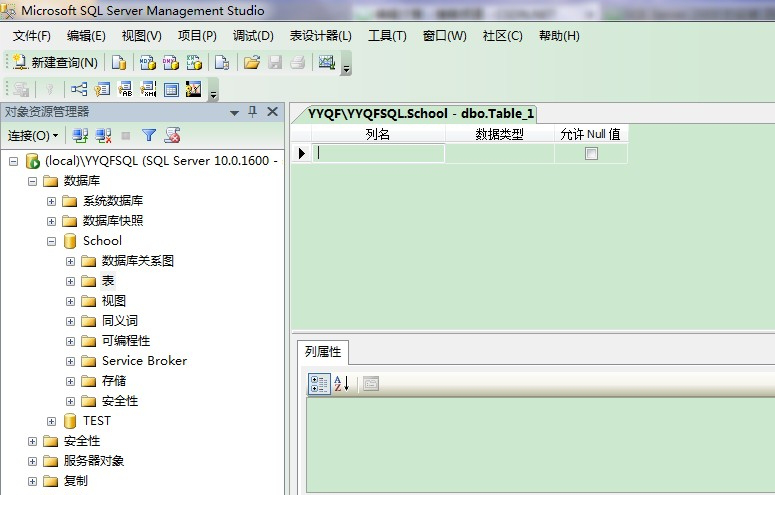Expand the 系统数据库 folder
This screenshot has width=775, height=514.
[51, 202]
